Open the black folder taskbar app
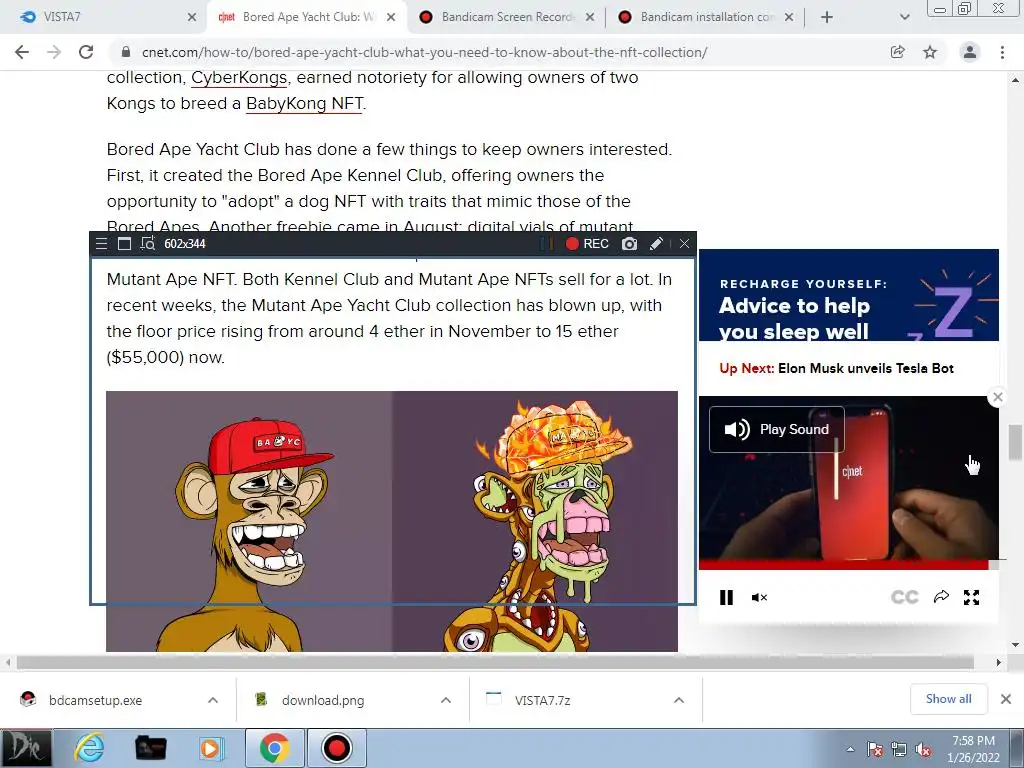 (x=150, y=748)
